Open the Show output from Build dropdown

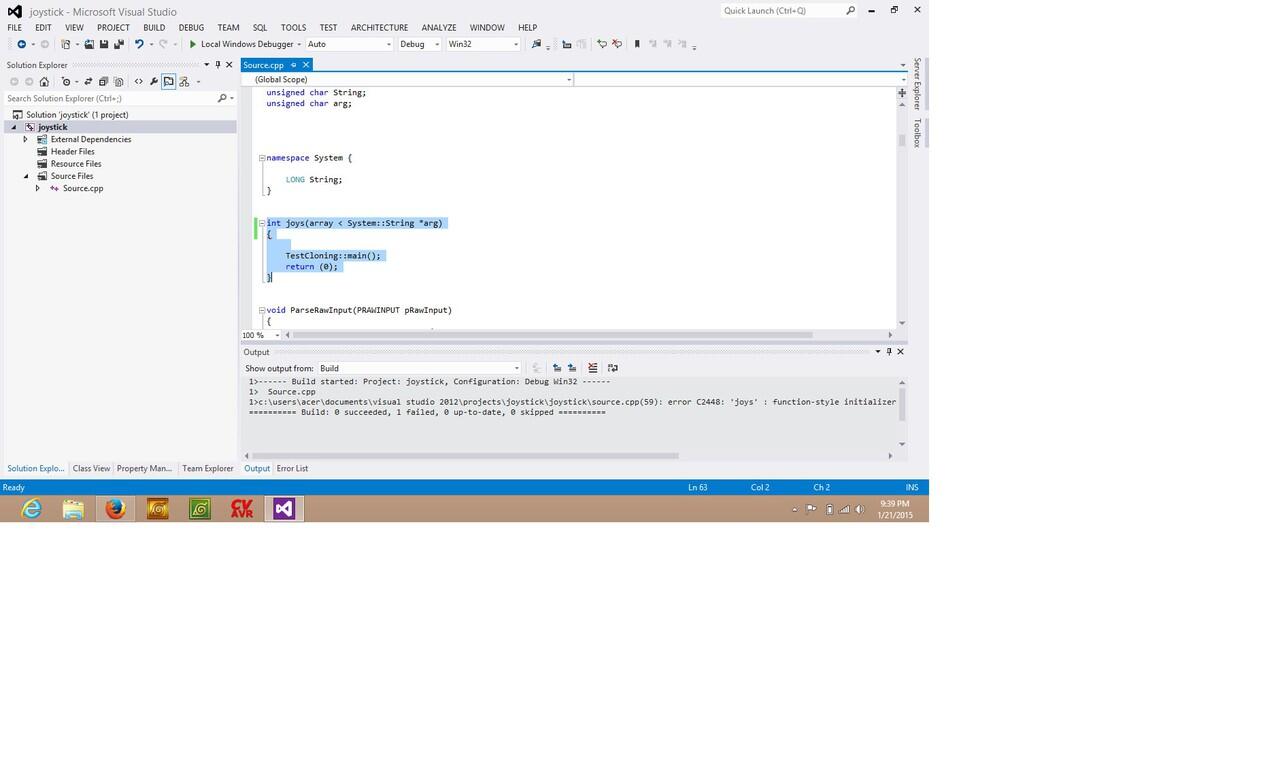(x=419, y=368)
